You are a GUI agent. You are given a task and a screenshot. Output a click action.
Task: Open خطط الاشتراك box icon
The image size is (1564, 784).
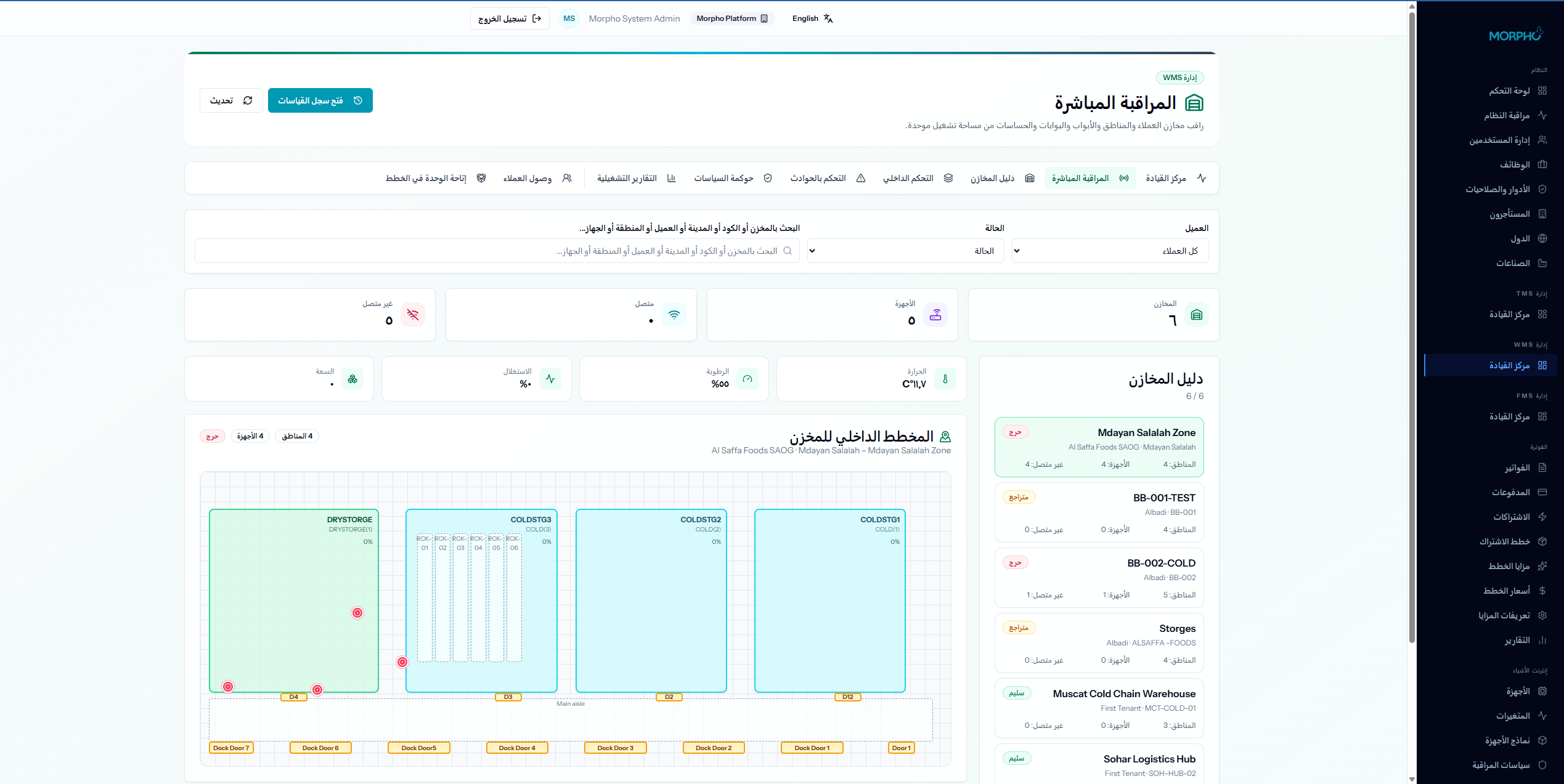(x=1542, y=541)
